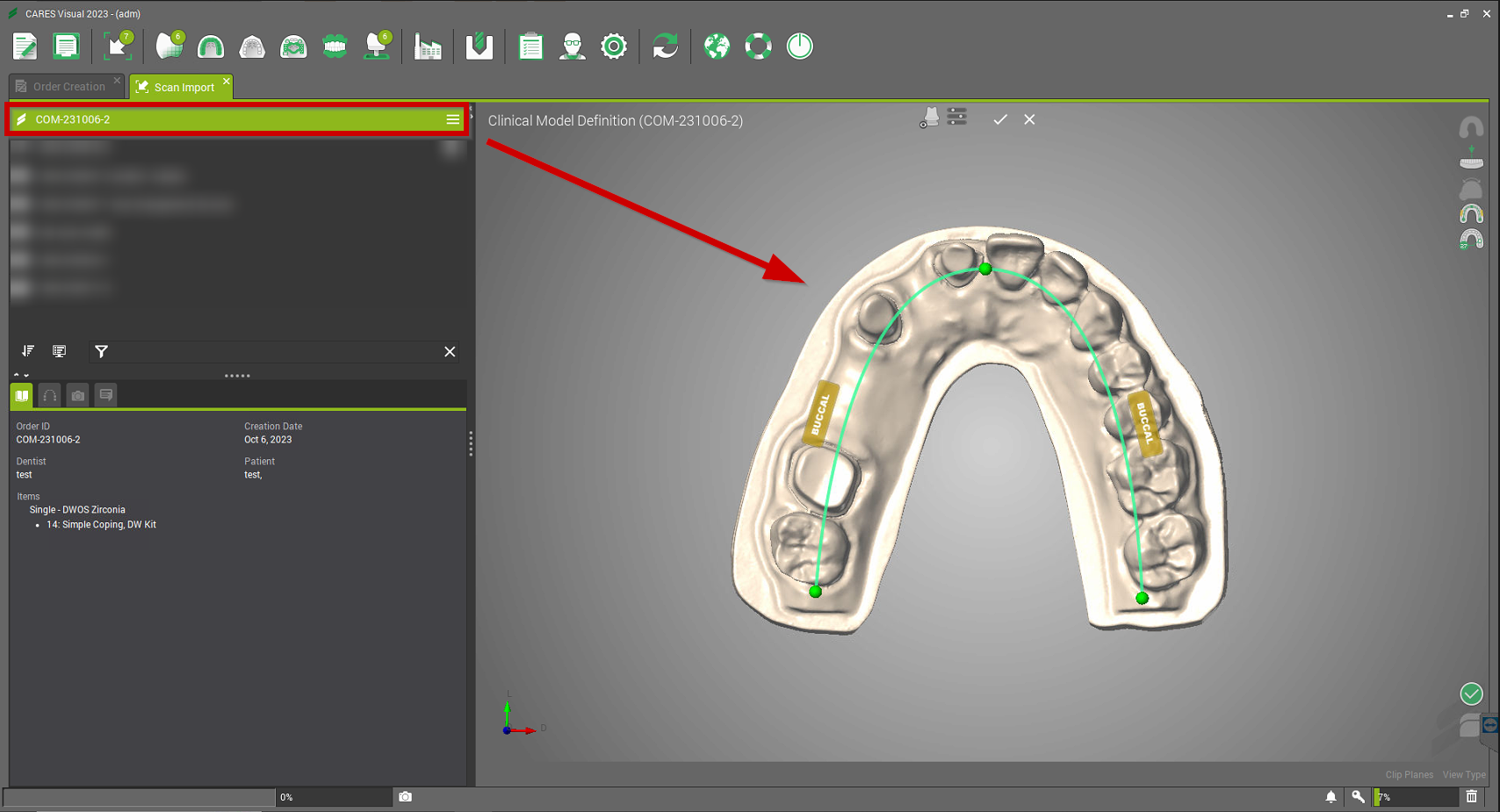1500x812 pixels.
Task: Click the top green arch curve point
Action: (985, 269)
